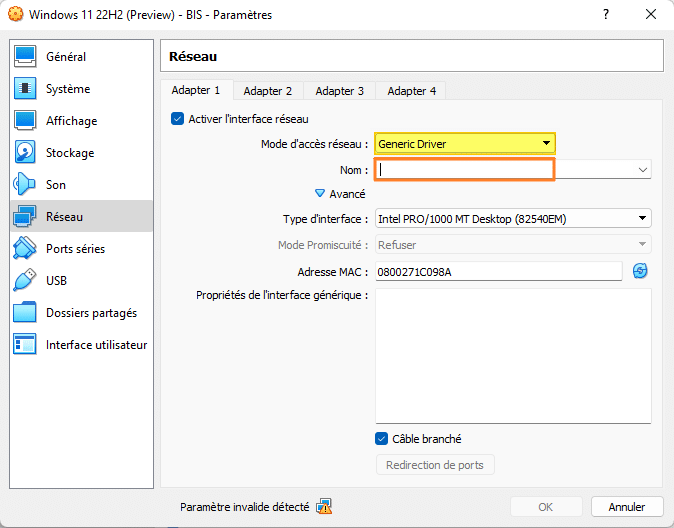Click the invalid settings warning icon
This screenshot has height=528, width=674.
(x=324, y=506)
